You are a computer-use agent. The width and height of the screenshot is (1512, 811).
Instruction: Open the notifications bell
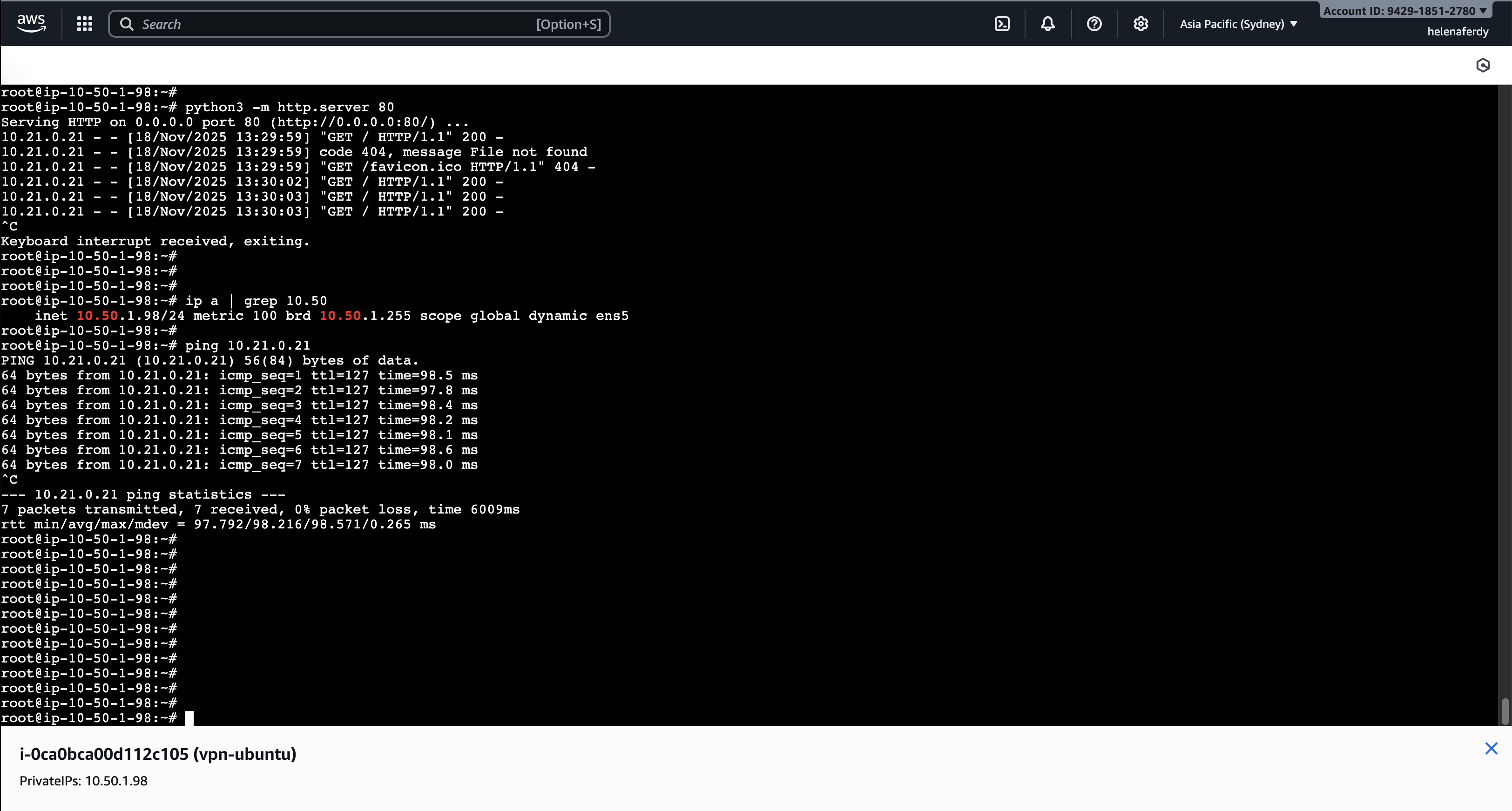(x=1048, y=23)
